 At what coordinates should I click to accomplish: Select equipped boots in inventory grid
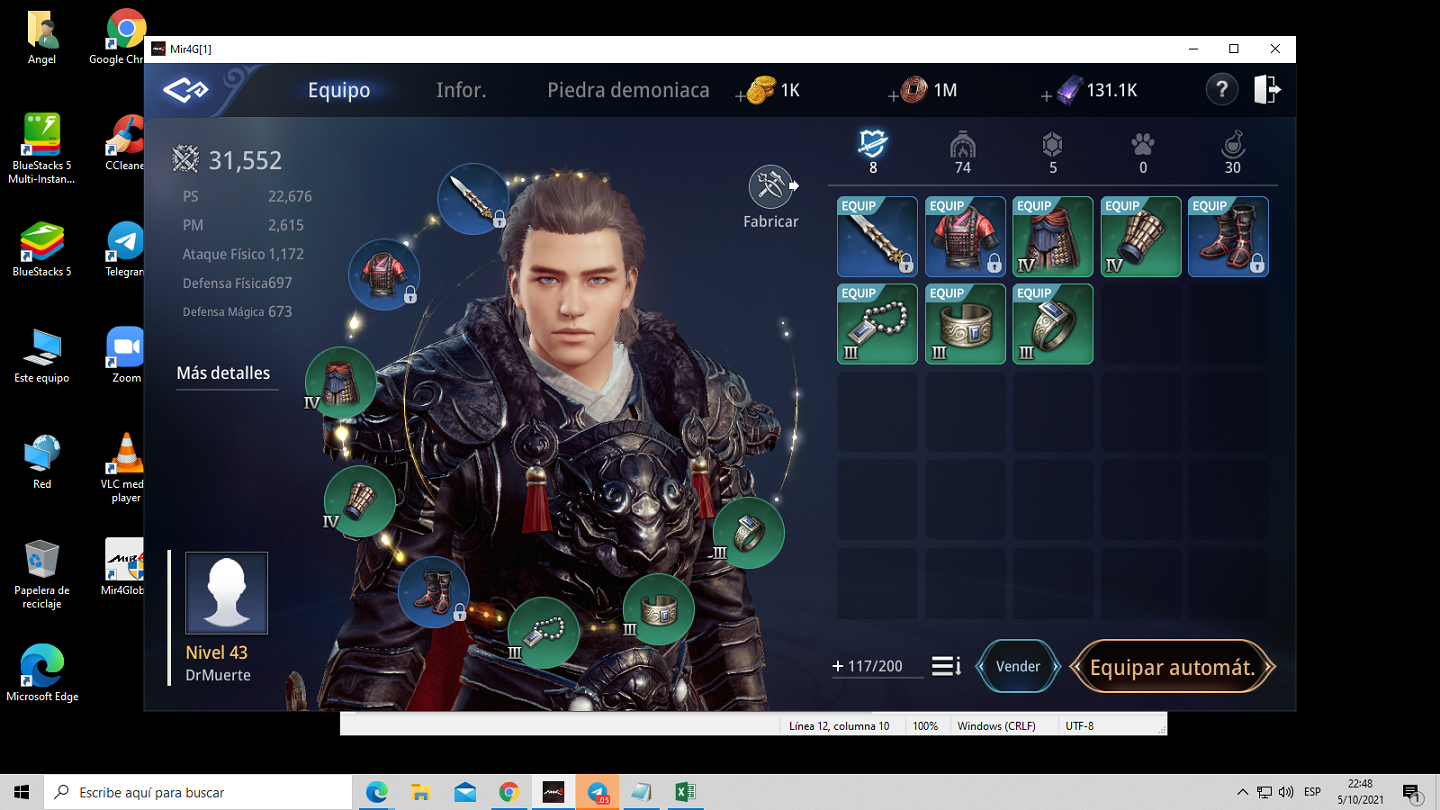pos(1228,236)
